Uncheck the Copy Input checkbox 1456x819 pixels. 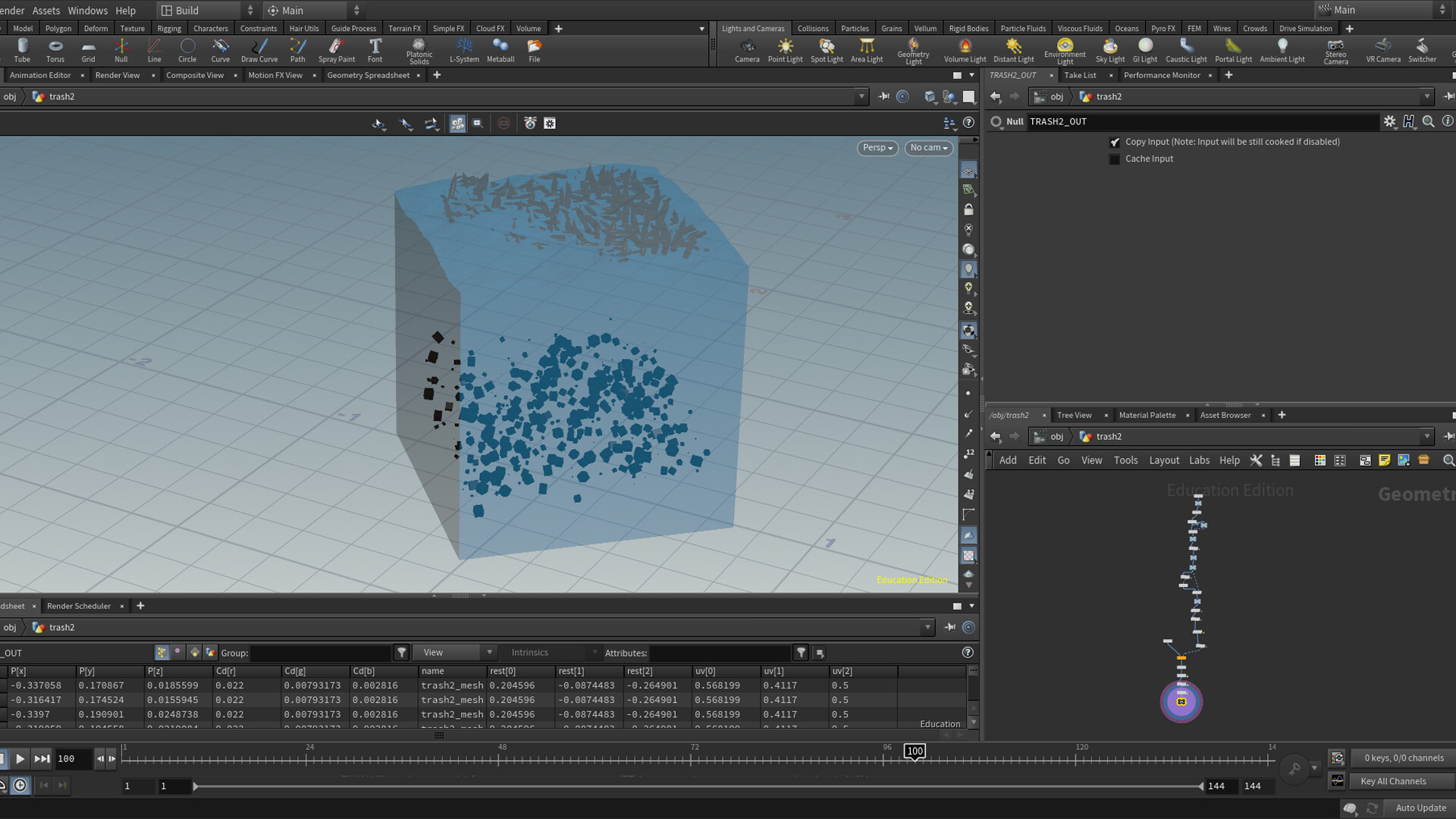click(x=1114, y=142)
